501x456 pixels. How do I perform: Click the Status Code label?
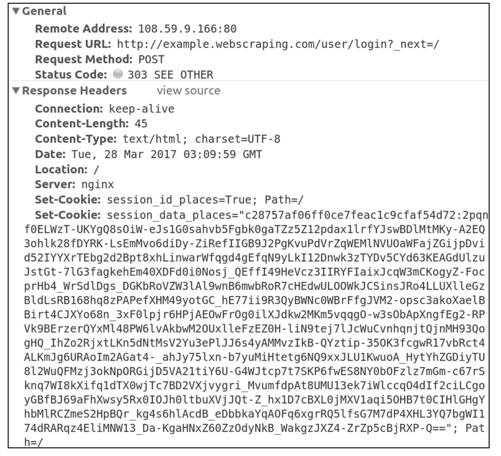(x=71, y=75)
